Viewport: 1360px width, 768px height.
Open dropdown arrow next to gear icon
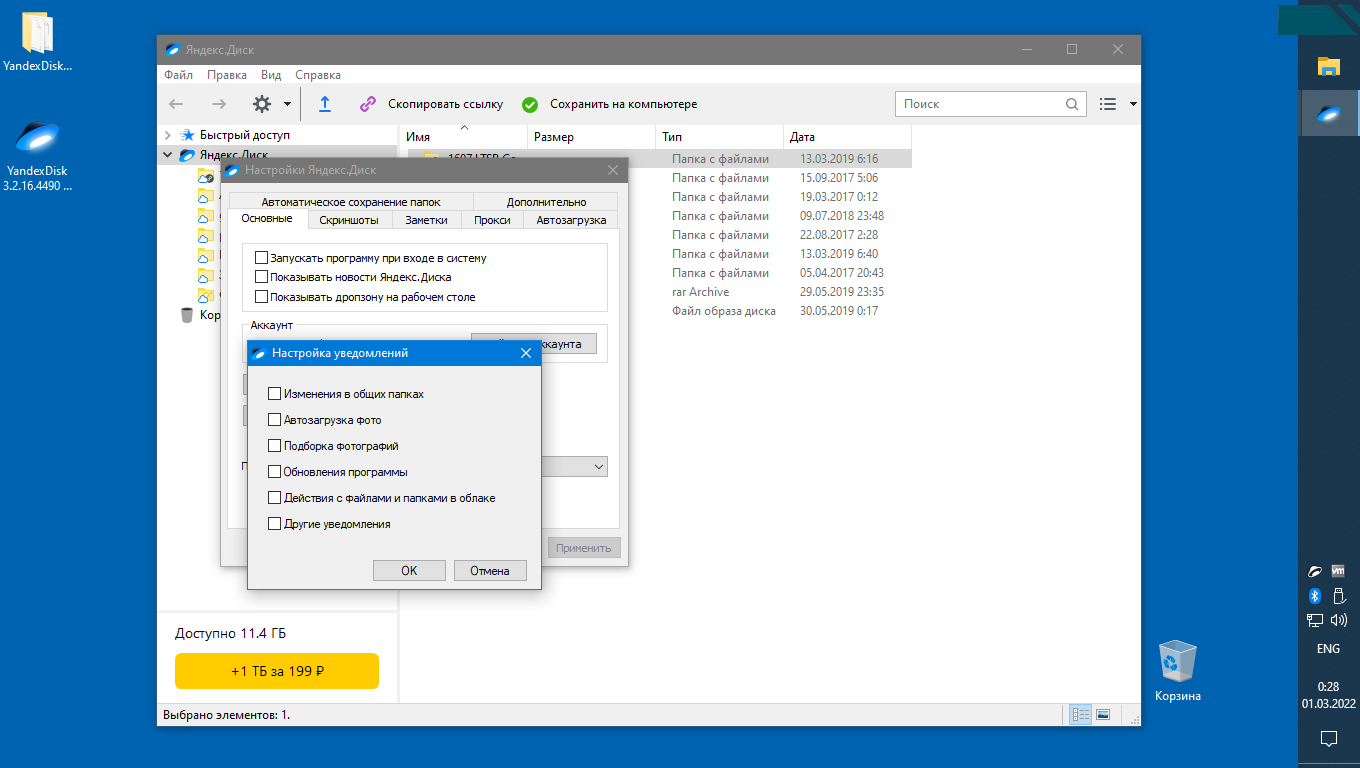(287, 104)
